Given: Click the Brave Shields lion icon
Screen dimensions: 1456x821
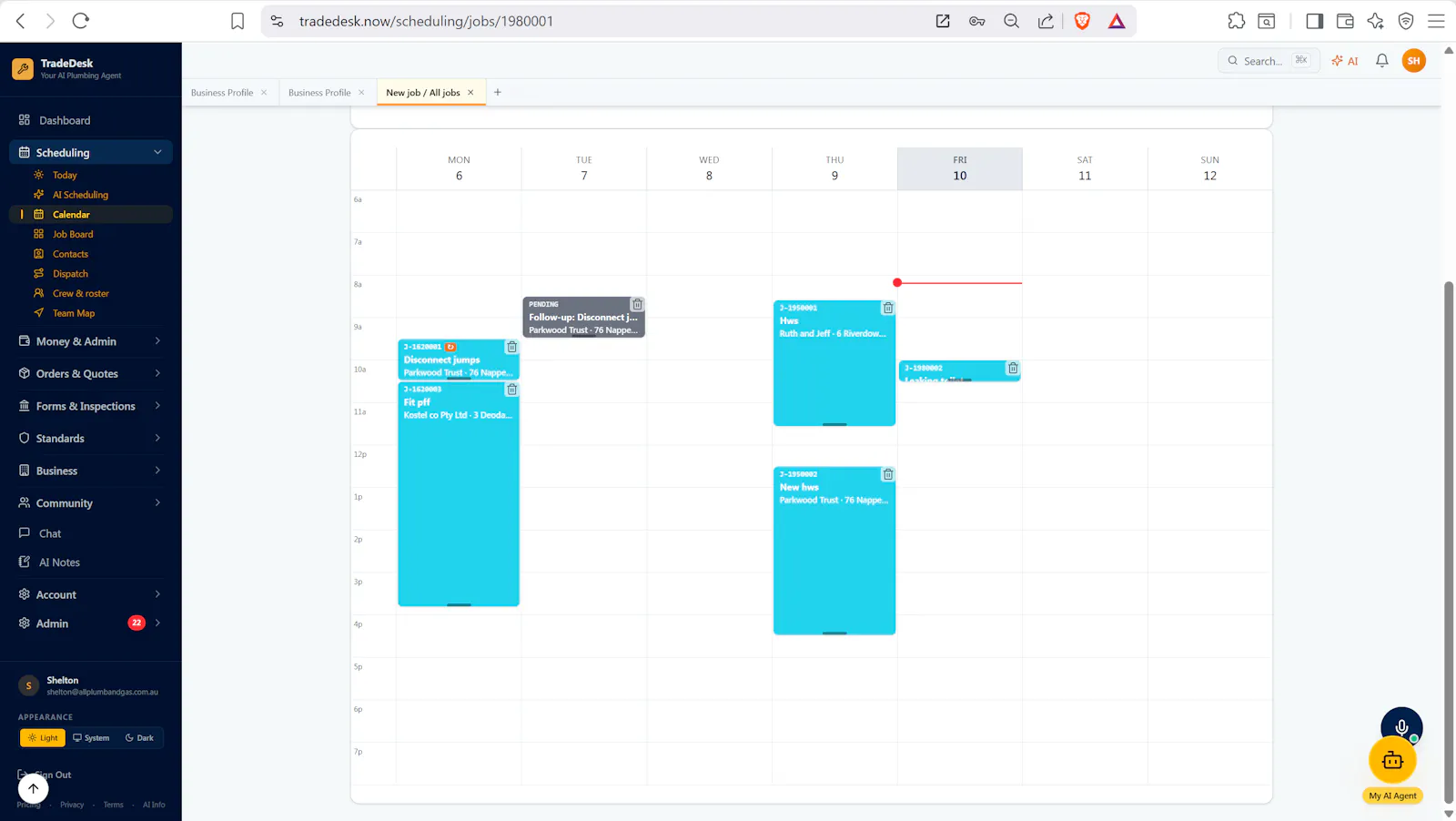Looking at the screenshot, I should (x=1082, y=21).
